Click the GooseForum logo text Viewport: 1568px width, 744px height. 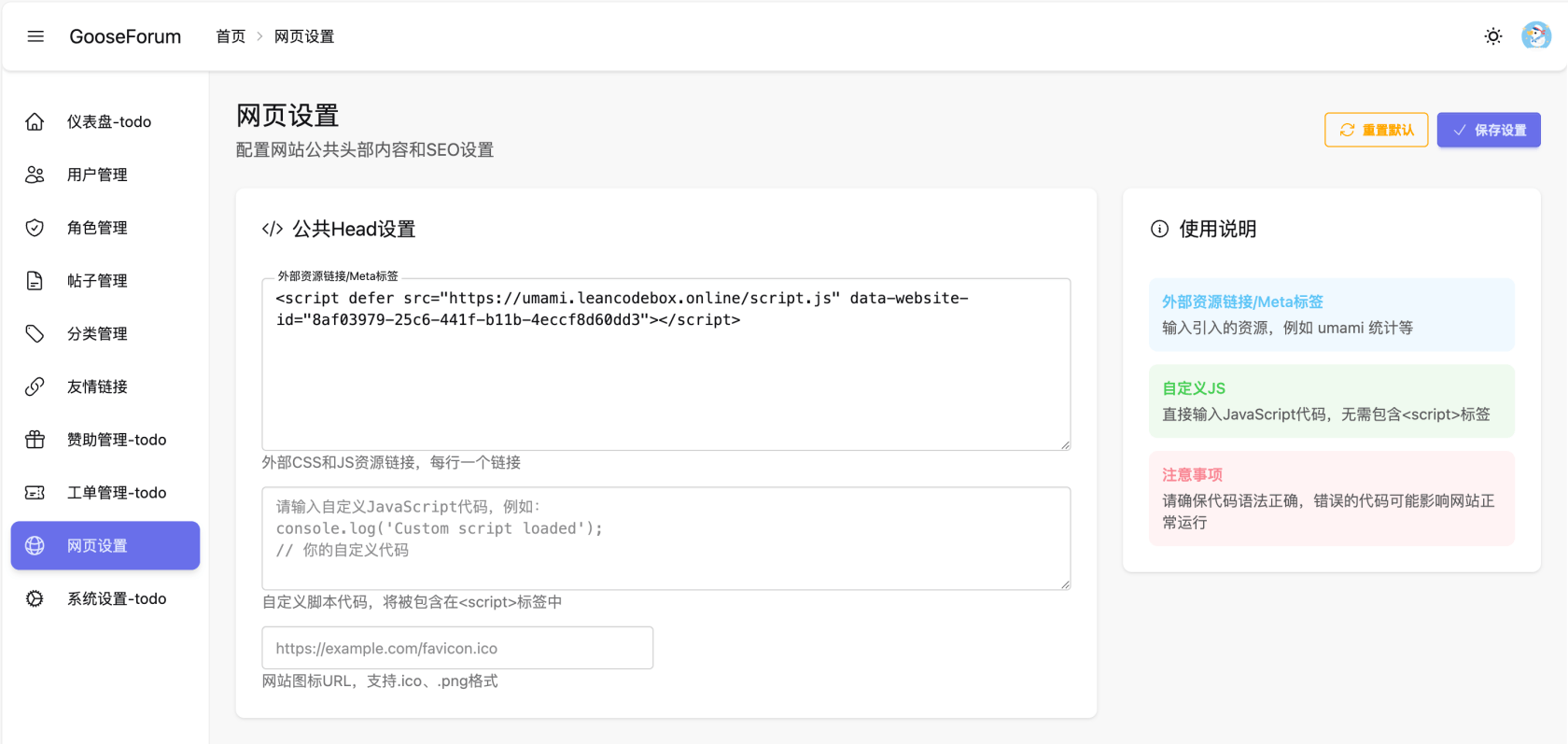click(x=125, y=36)
